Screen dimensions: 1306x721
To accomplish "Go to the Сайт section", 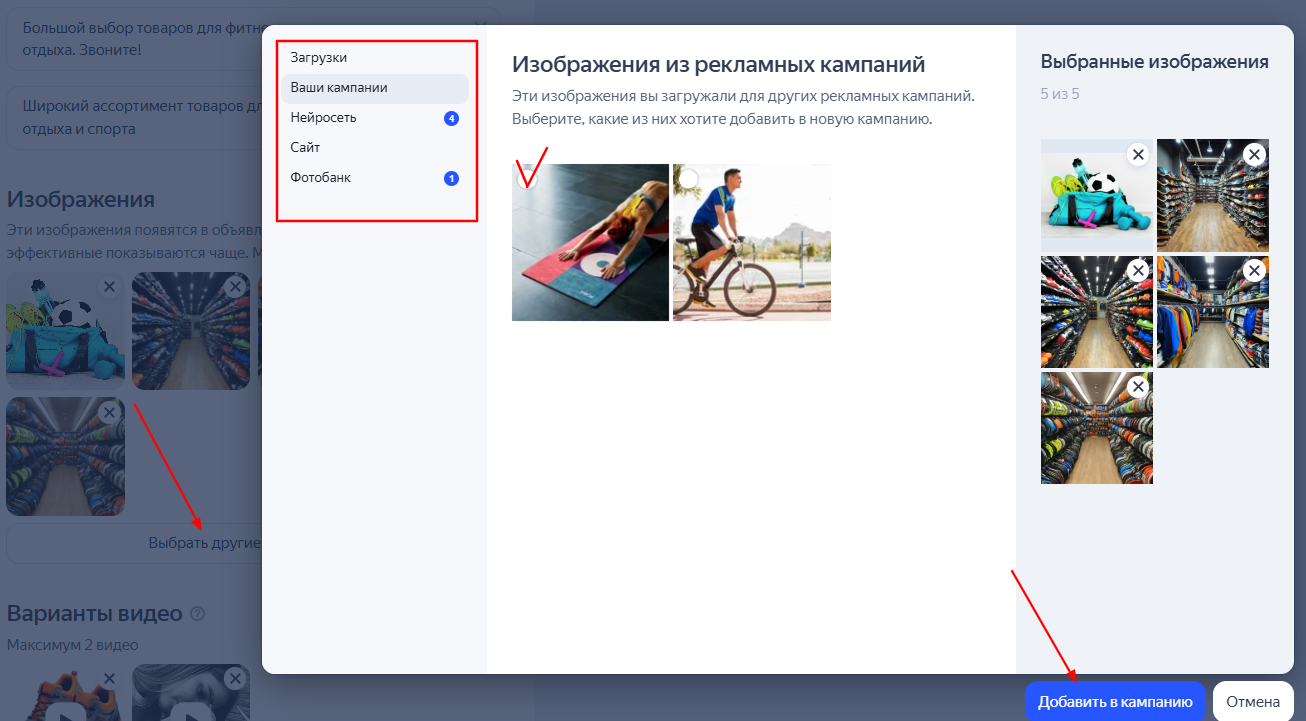I will click(375, 148).
